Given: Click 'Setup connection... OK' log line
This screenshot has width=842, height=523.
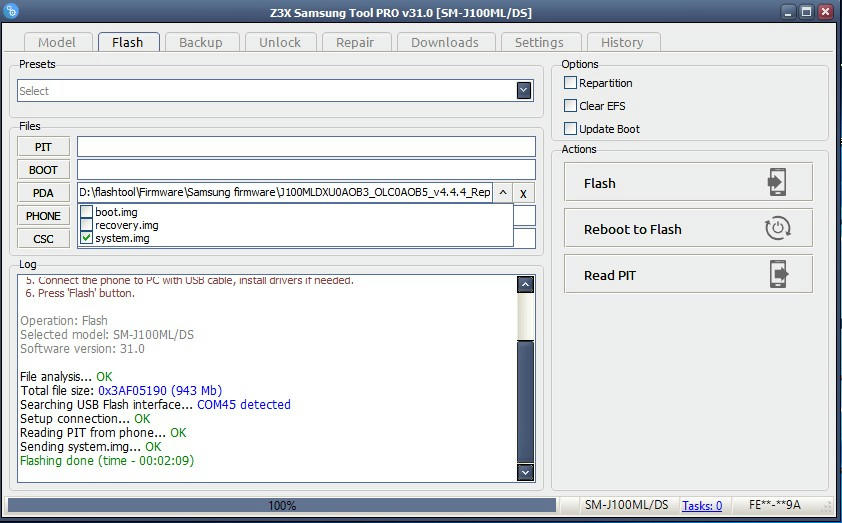Looking at the screenshot, I should coord(85,419).
